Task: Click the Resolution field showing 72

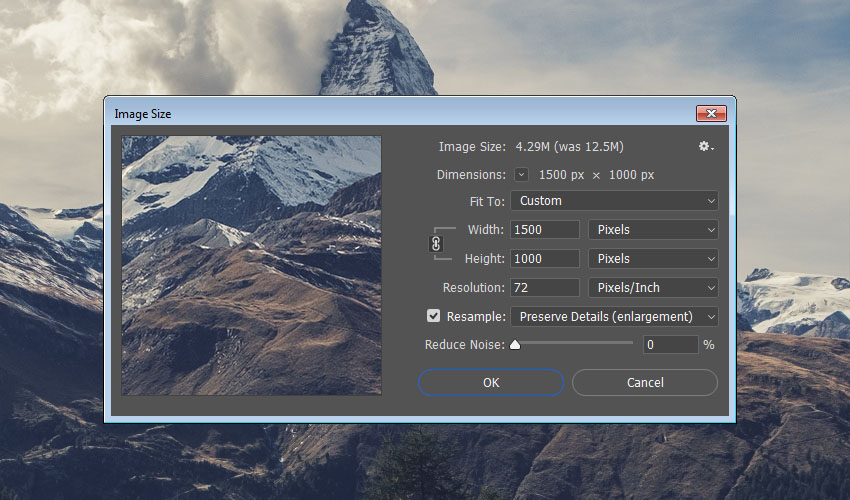Action: [545, 288]
